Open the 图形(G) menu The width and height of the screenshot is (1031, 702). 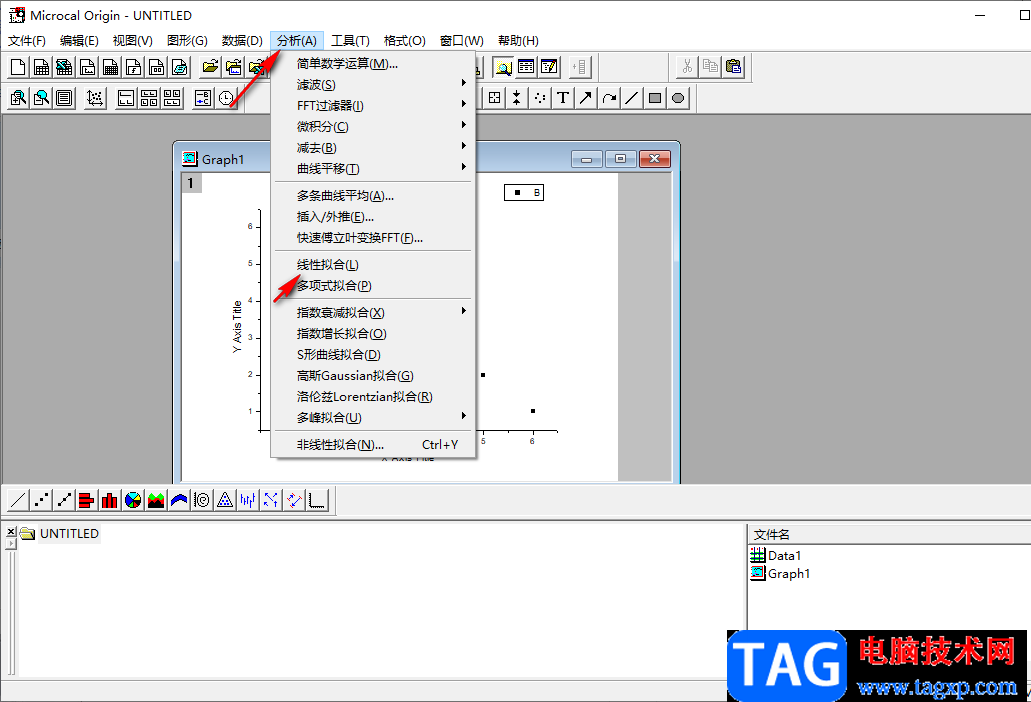[x=187, y=41]
